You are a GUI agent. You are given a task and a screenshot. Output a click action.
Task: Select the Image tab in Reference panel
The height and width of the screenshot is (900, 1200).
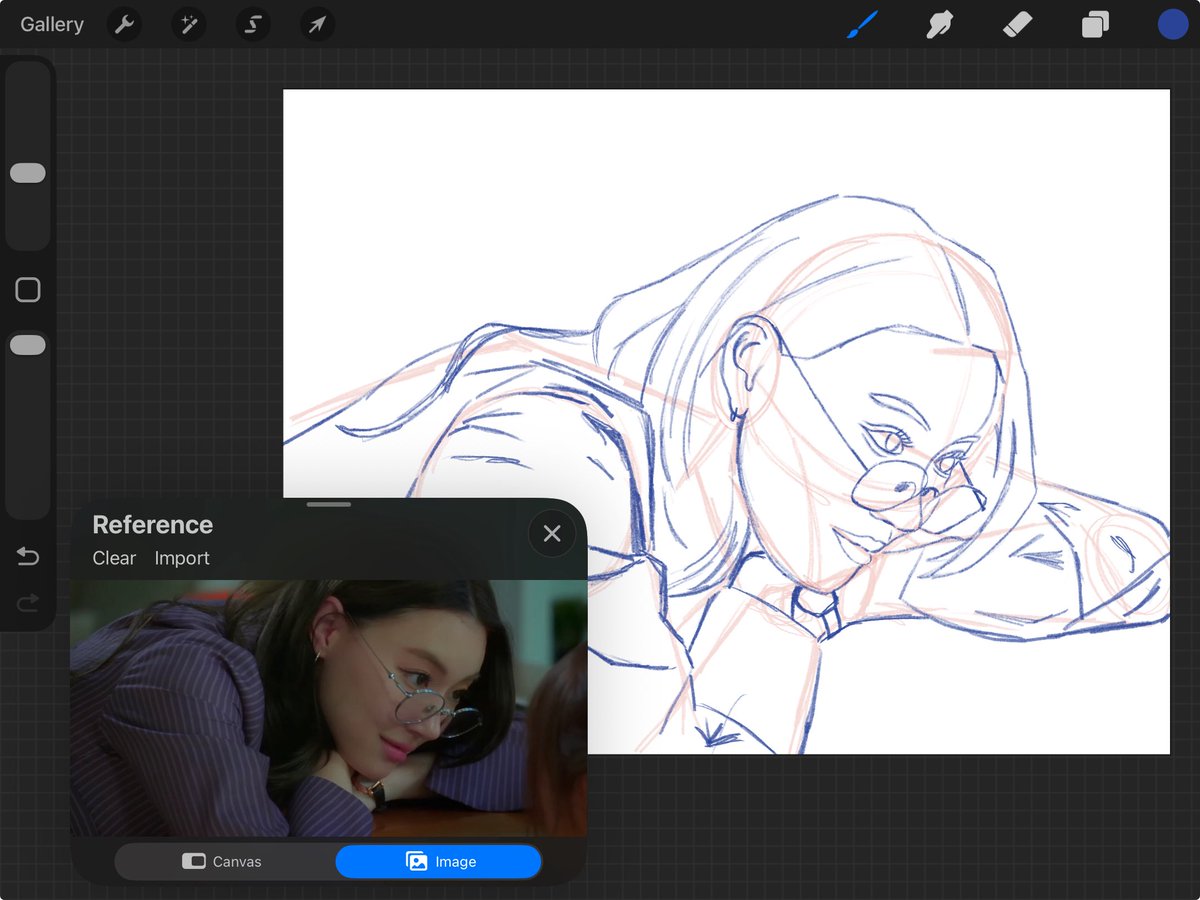click(x=439, y=861)
